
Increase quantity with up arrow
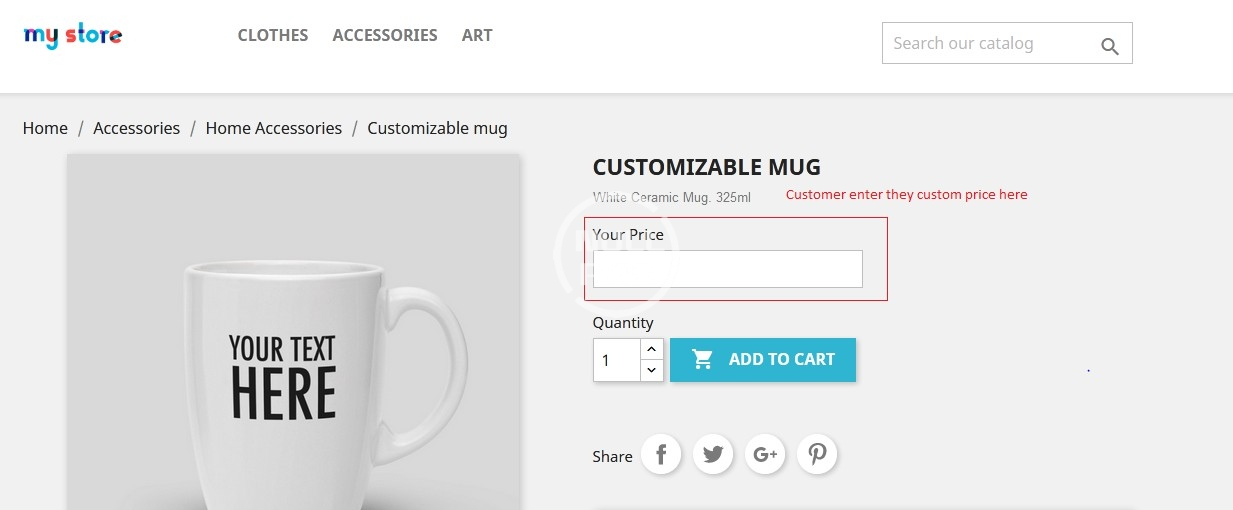click(x=651, y=349)
